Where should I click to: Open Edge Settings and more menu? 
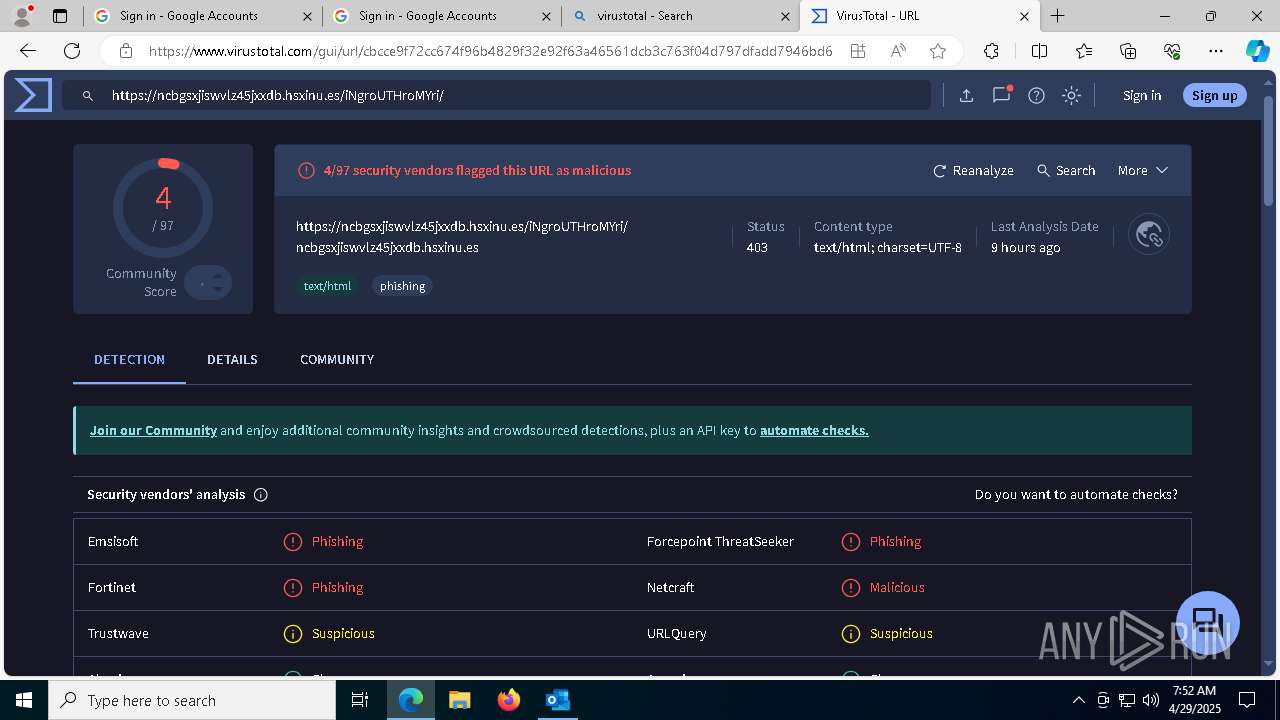[x=1216, y=51]
